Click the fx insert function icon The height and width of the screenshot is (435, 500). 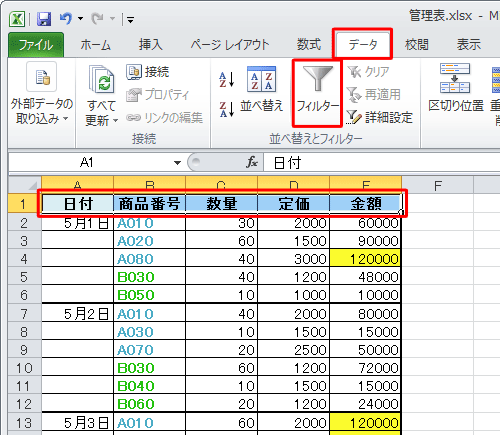pyautogui.click(x=252, y=162)
